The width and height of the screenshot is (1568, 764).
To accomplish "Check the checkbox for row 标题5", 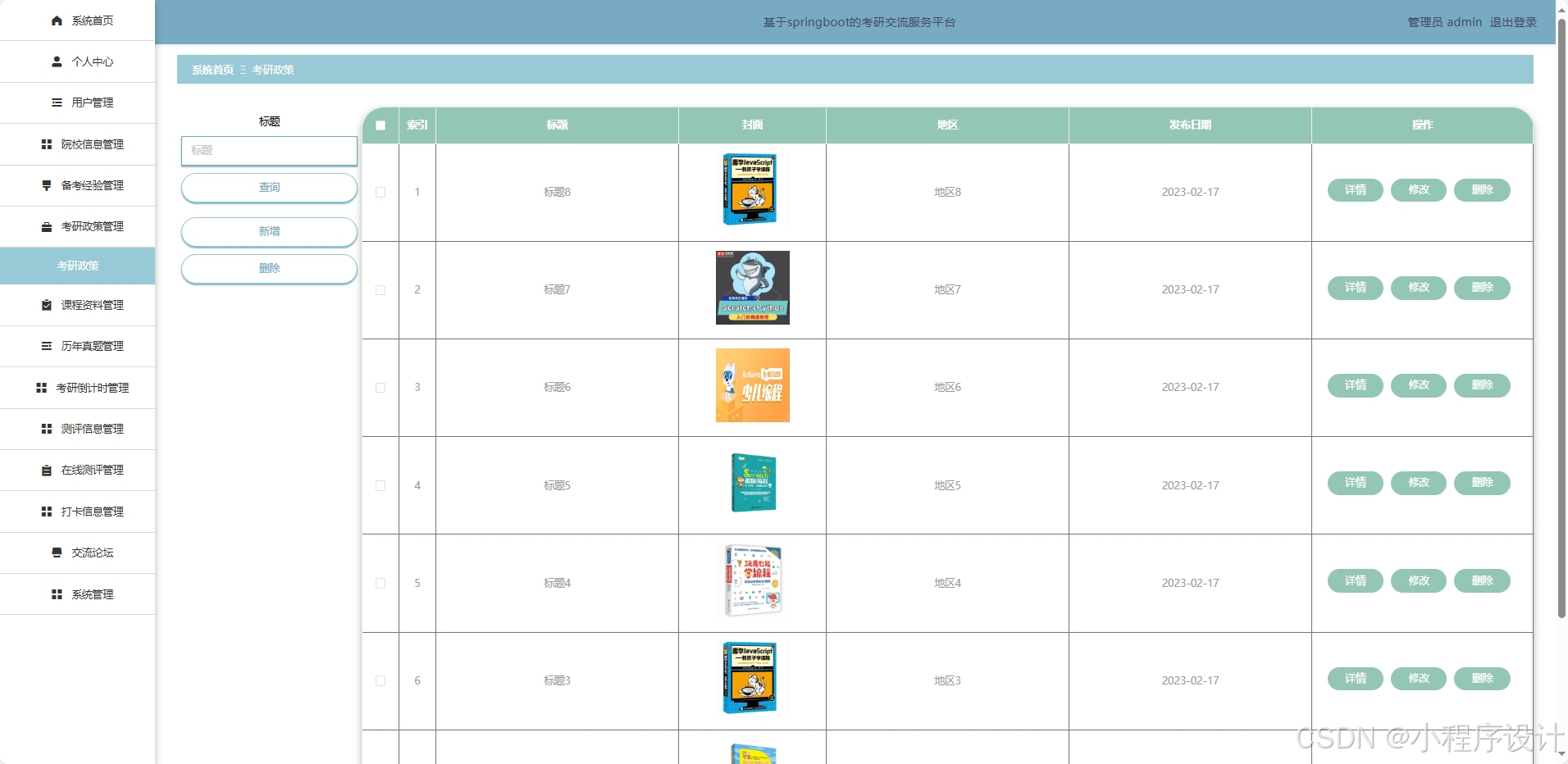I will click(x=381, y=485).
